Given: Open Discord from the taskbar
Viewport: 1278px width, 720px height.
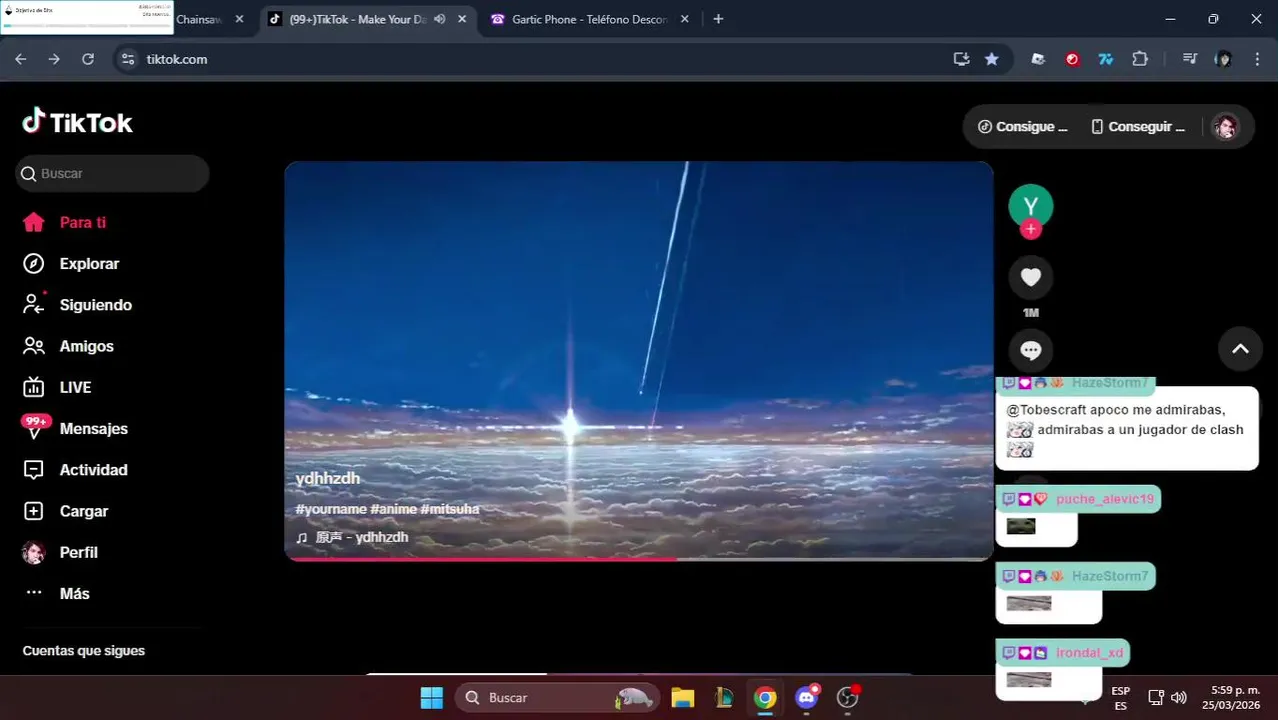Looking at the screenshot, I should [x=806, y=698].
